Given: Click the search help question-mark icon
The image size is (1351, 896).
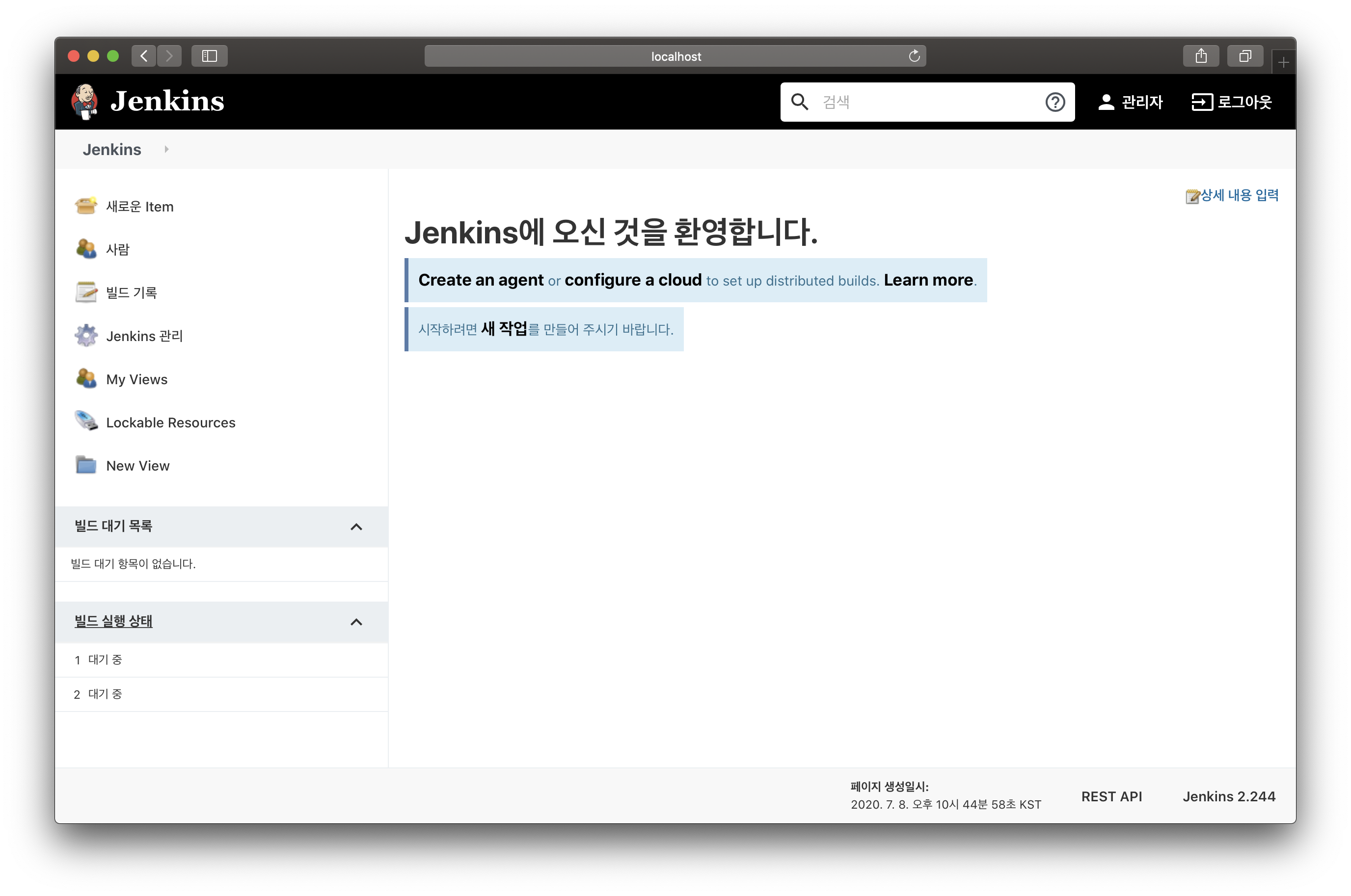Looking at the screenshot, I should pos(1054,102).
